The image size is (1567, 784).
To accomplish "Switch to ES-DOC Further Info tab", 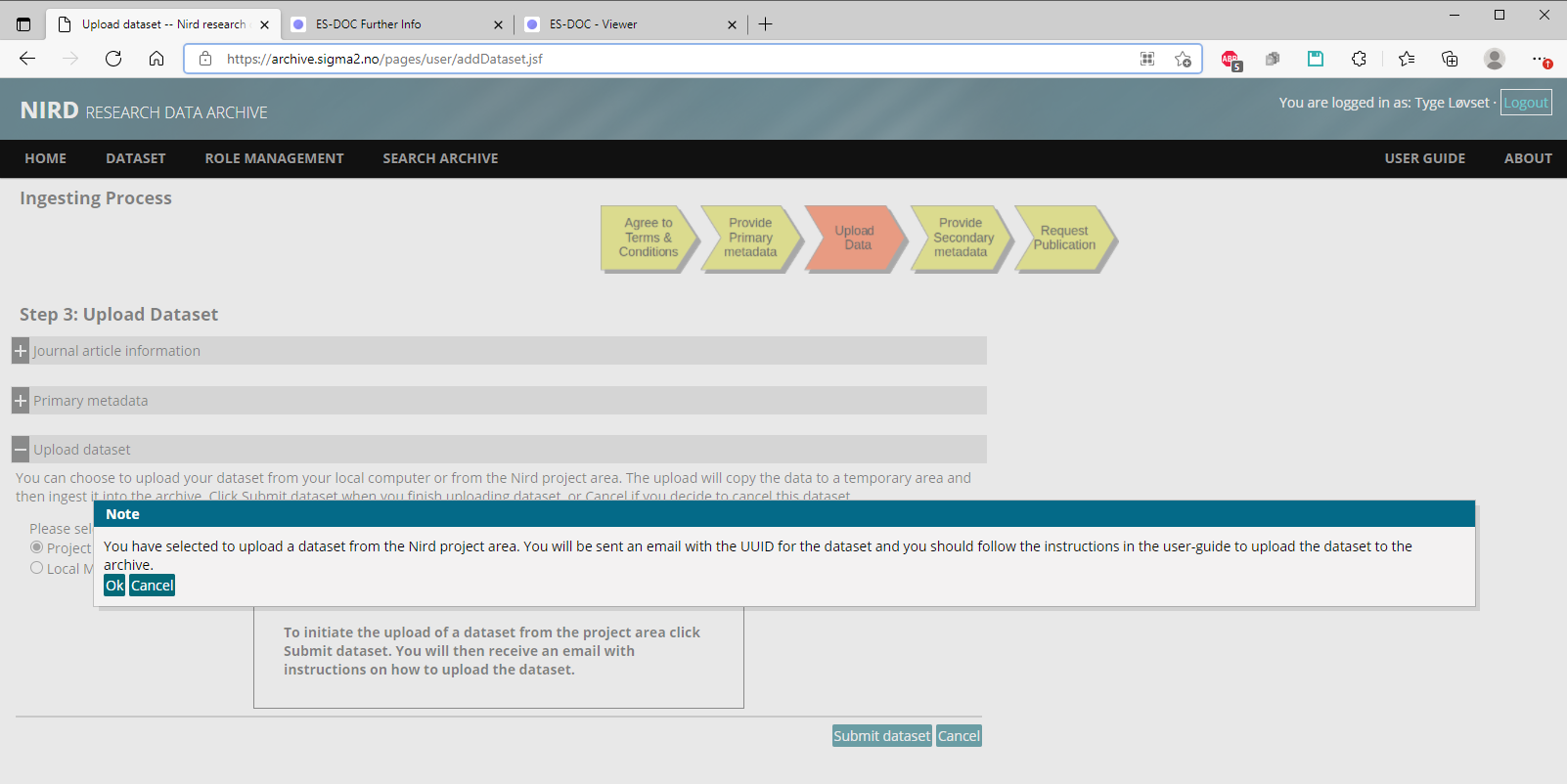I will [391, 24].
